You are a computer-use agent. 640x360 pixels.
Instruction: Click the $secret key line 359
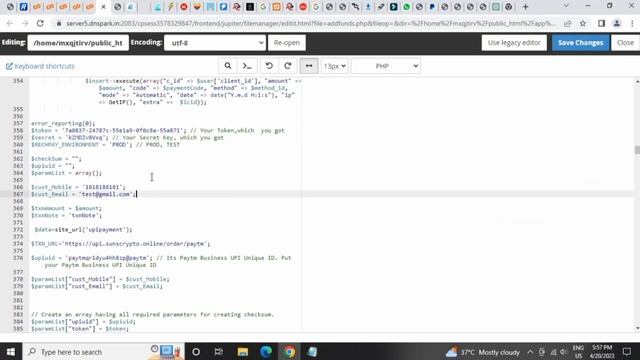[x=127, y=138]
